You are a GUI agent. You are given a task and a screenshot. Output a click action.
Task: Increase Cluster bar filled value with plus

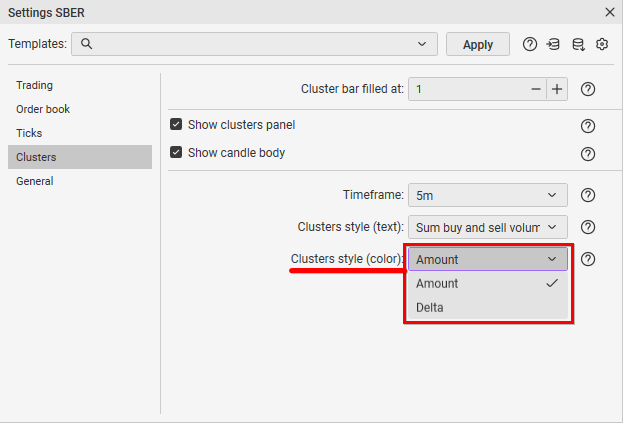(557, 89)
